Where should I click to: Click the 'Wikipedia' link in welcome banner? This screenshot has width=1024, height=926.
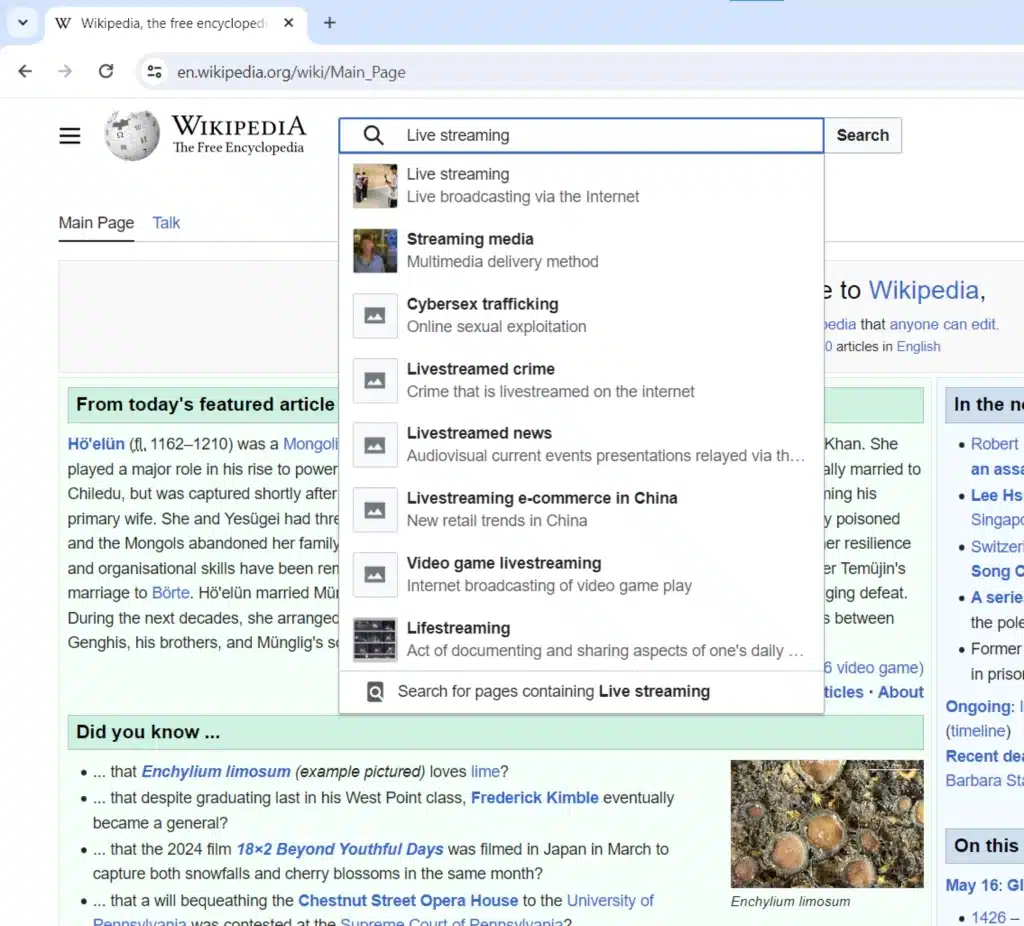tap(923, 291)
